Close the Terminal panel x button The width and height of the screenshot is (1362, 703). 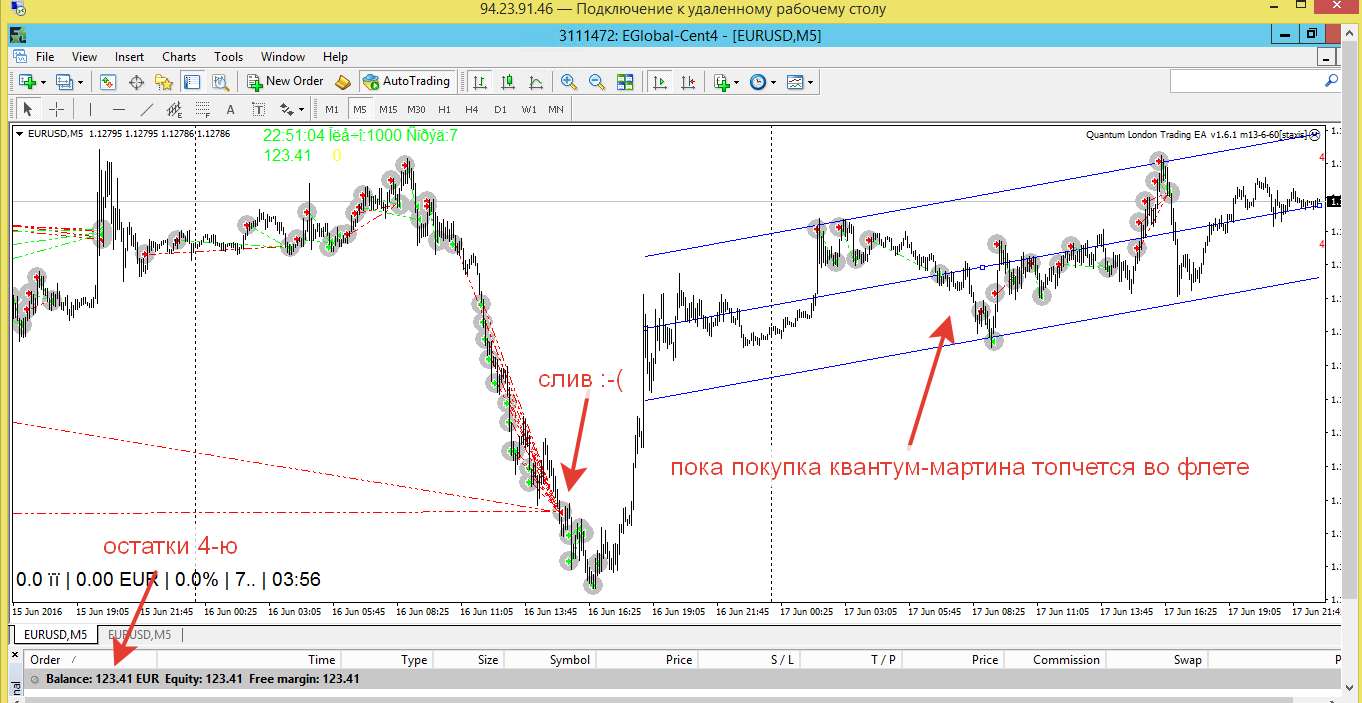click(x=14, y=655)
